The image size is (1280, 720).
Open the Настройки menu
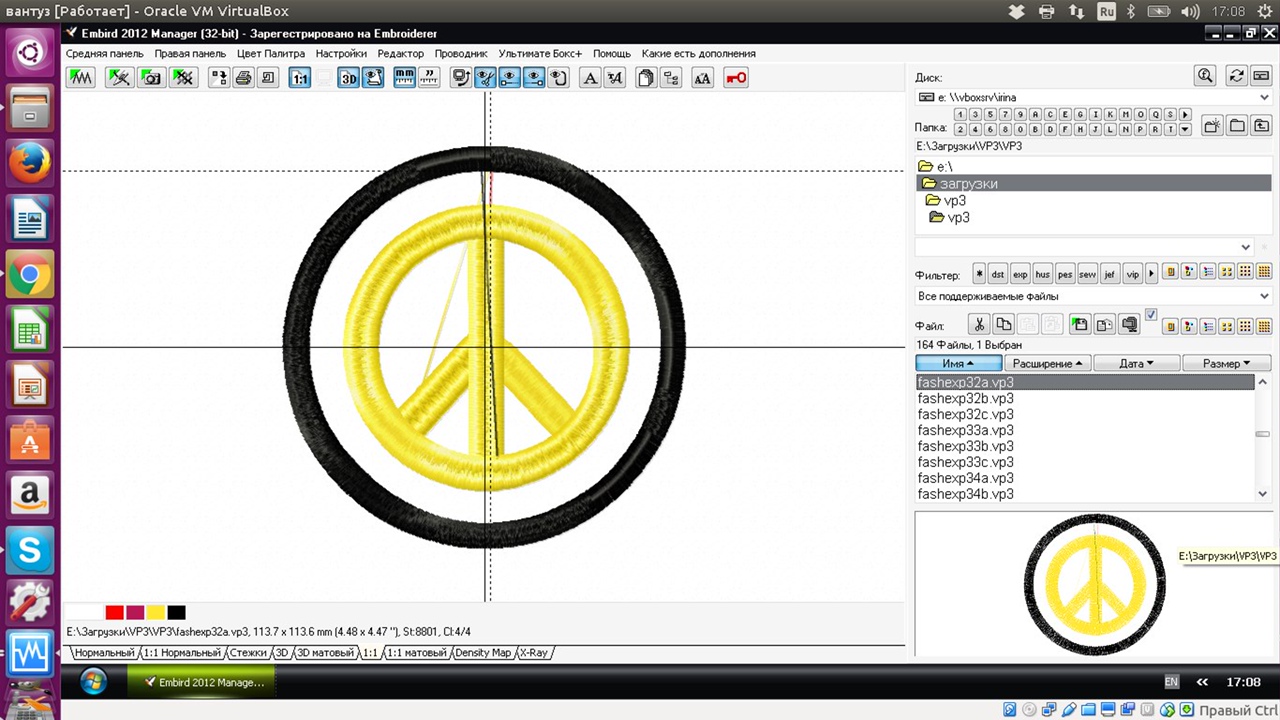341,53
